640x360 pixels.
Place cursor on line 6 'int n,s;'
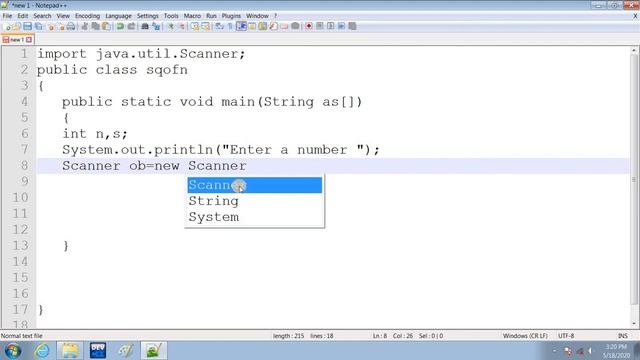tap(95, 134)
